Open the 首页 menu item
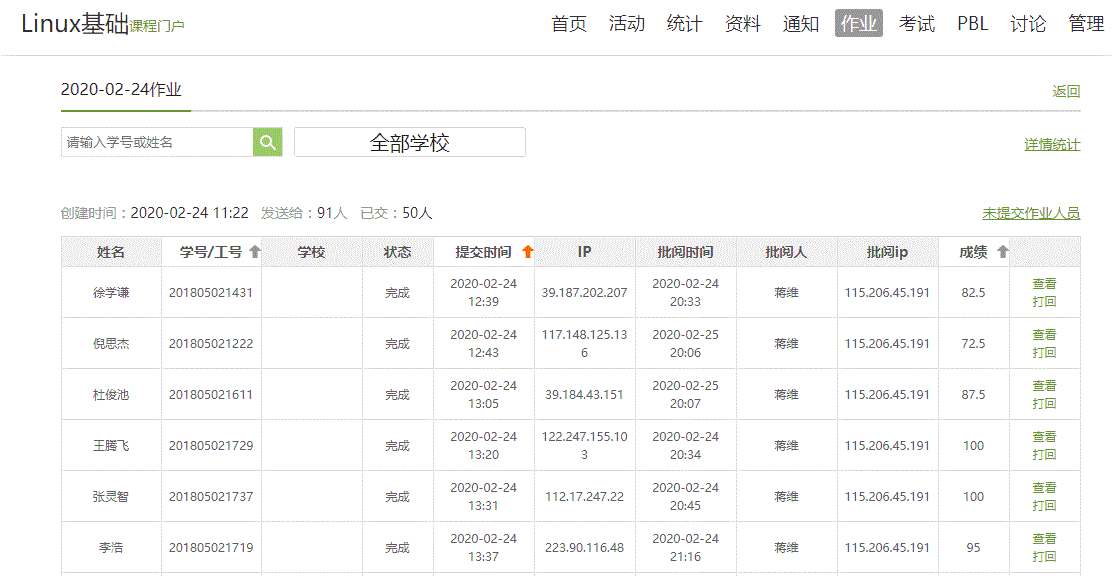 pyautogui.click(x=569, y=24)
